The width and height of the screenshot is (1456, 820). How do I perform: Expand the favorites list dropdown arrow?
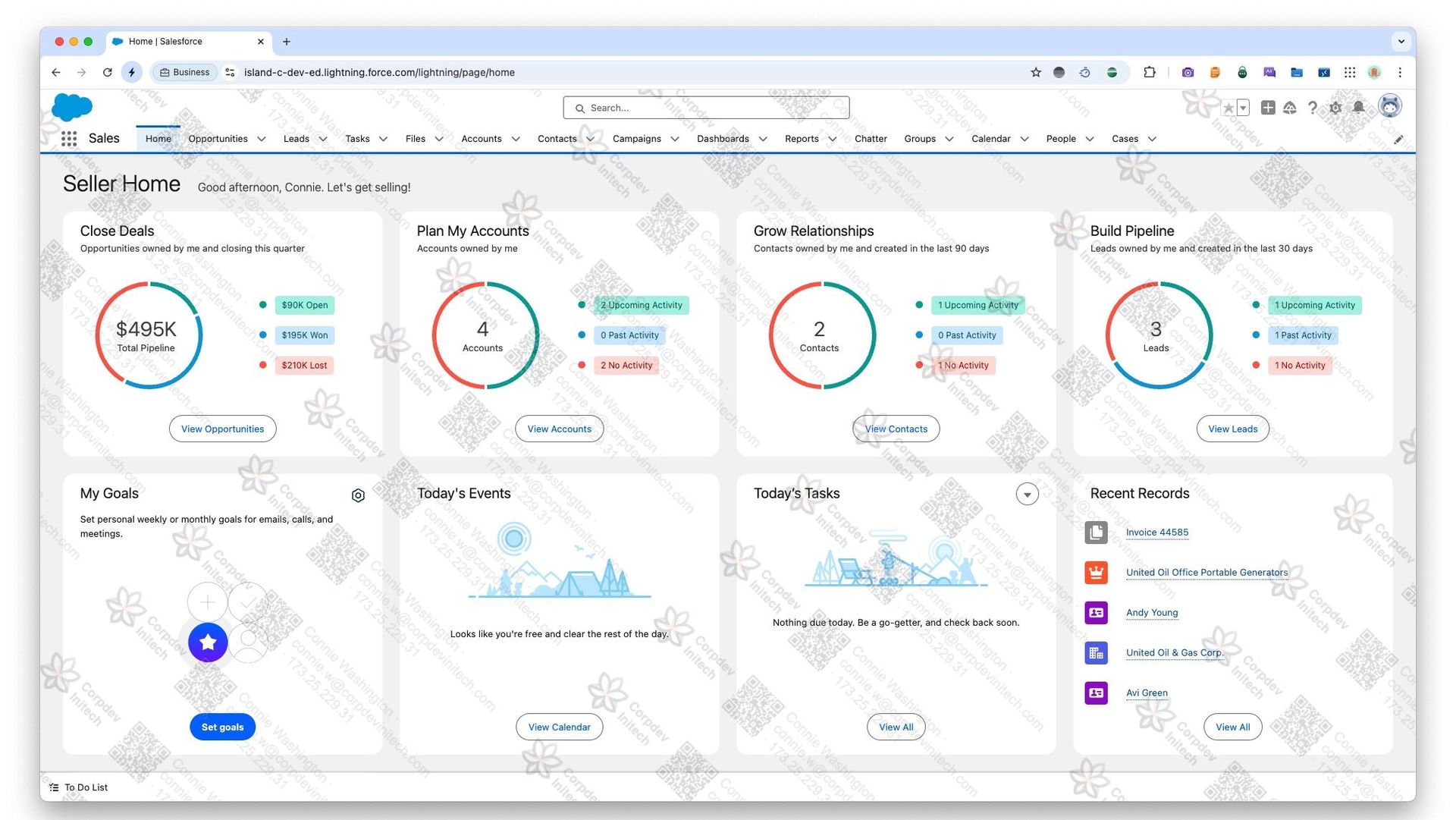click(1243, 108)
